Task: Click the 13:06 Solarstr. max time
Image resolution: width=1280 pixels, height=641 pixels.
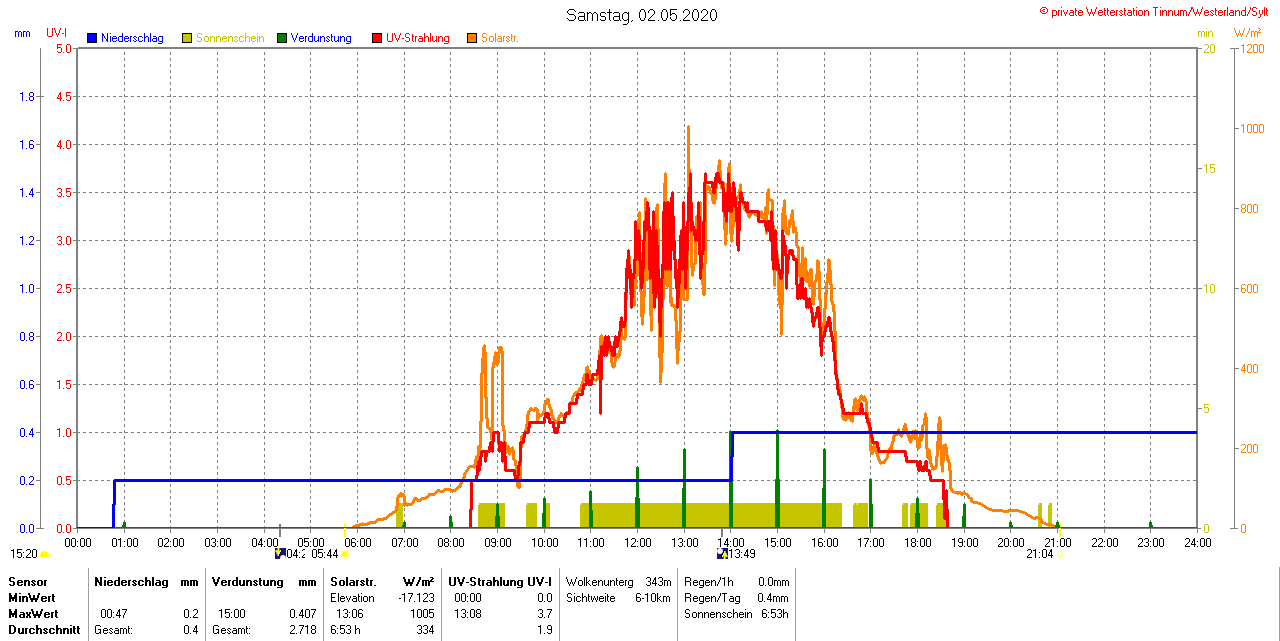Action: coord(349,613)
